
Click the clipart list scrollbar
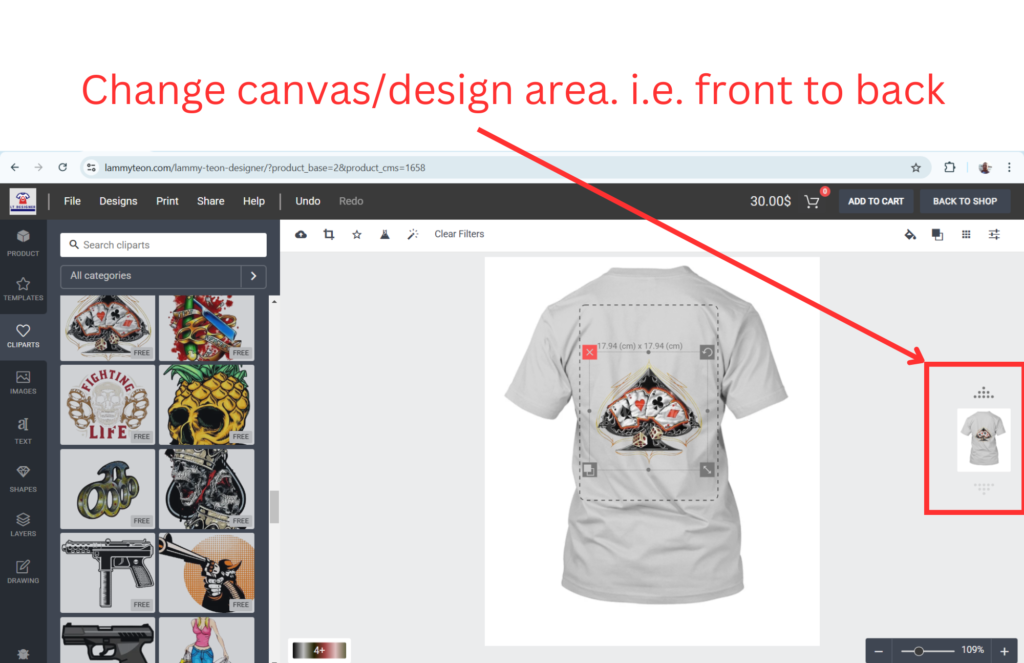tap(274, 507)
